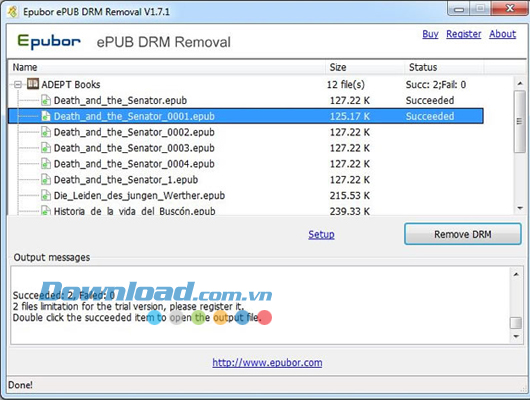
Task: Click the file list scrollbar thumb
Action: pyautogui.click(x=520, y=122)
